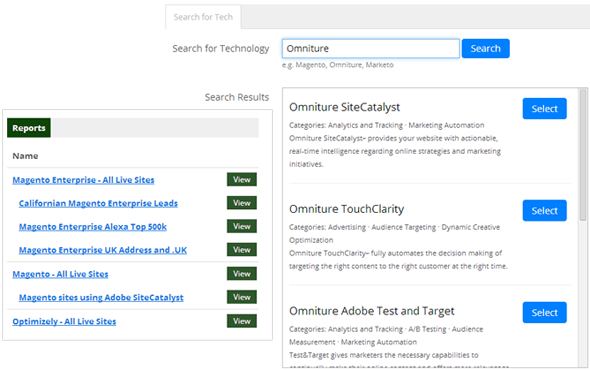
Task: Select Omniture Adobe Test and Target result
Action: click(544, 312)
